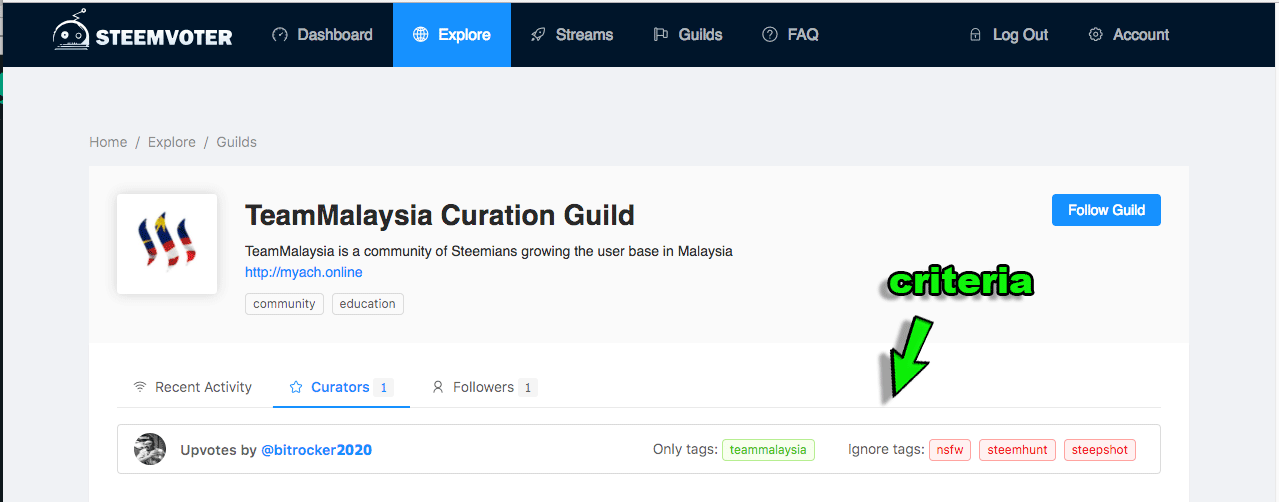
Task: Open the http://myach.online link
Action: [x=304, y=272]
